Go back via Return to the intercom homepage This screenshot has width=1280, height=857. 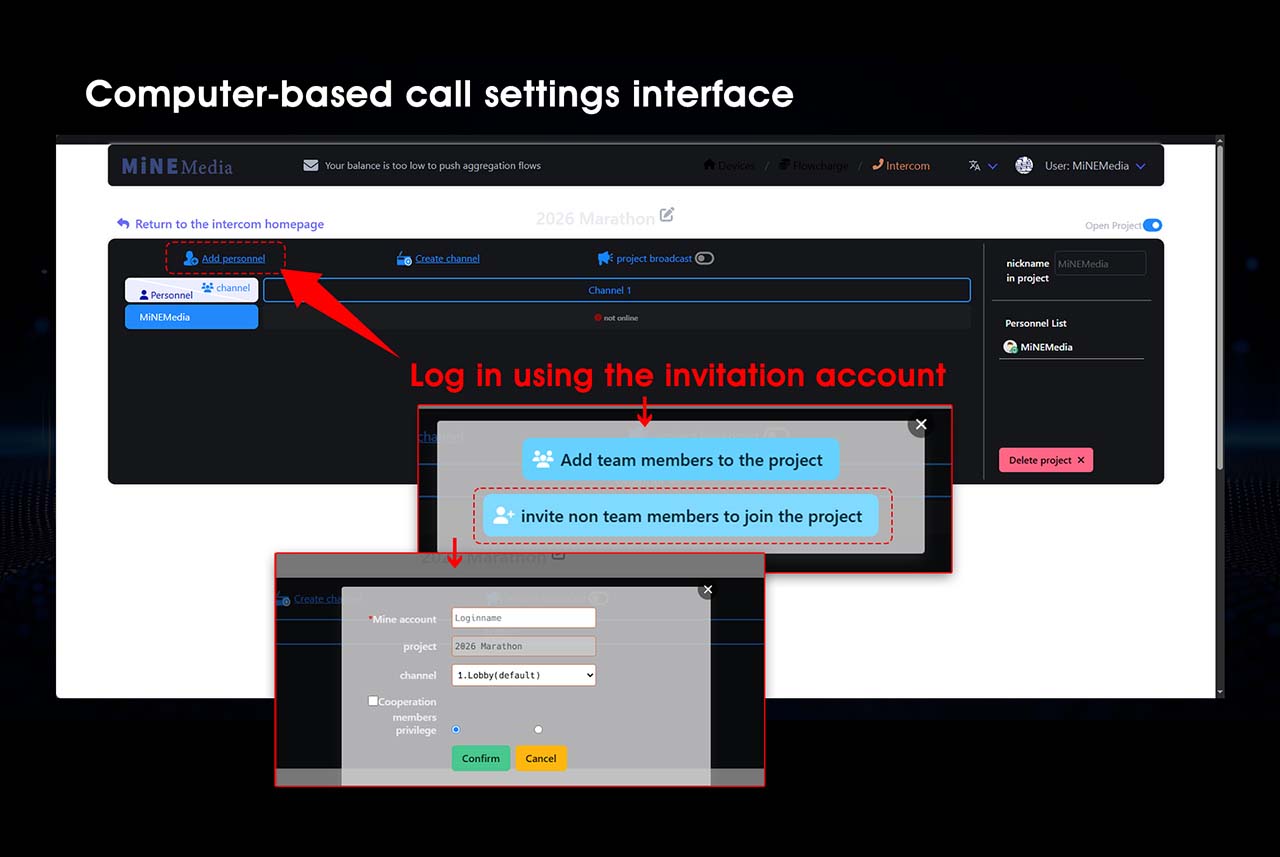(220, 224)
